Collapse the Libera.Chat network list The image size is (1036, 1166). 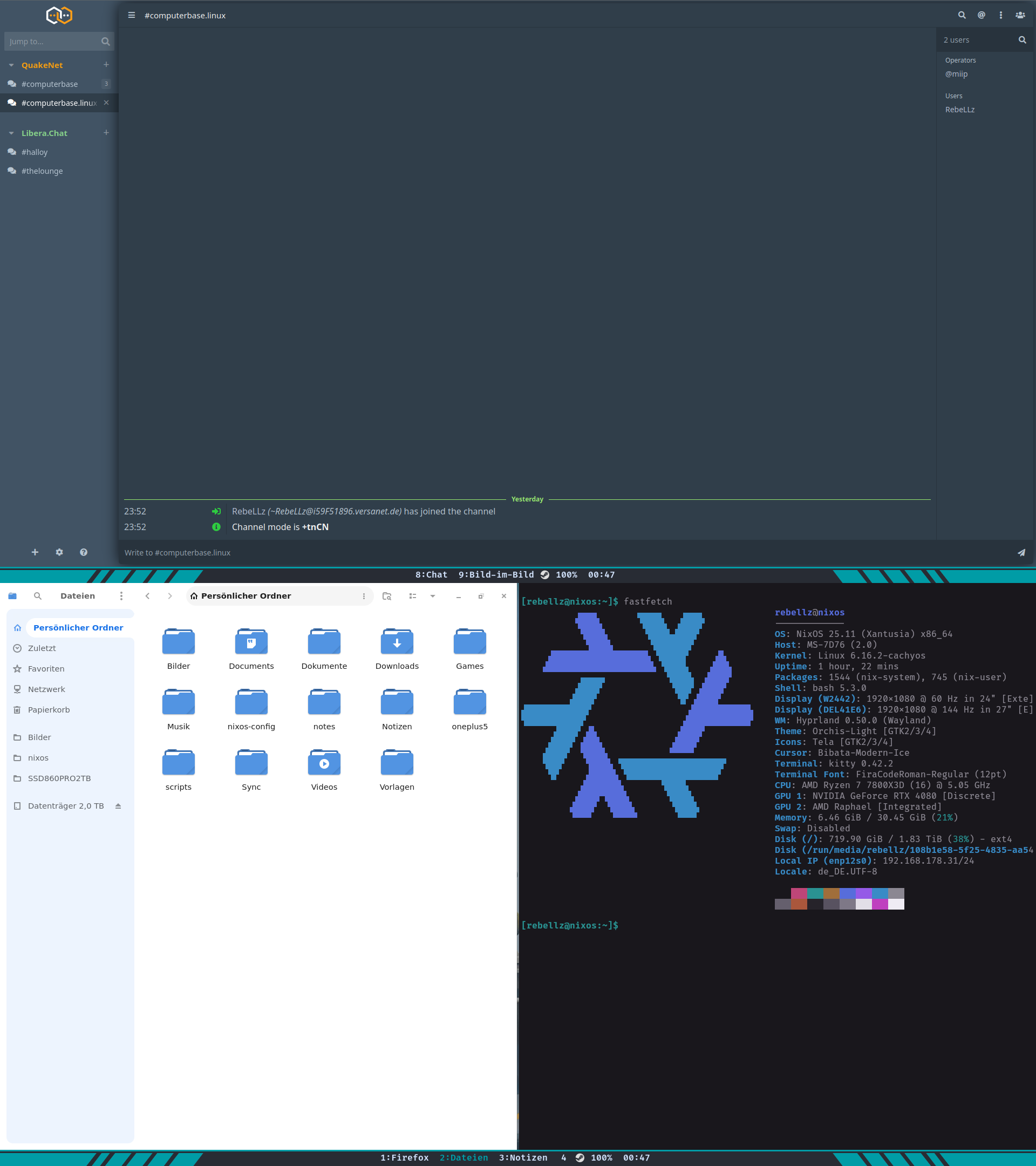click(x=11, y=133)
